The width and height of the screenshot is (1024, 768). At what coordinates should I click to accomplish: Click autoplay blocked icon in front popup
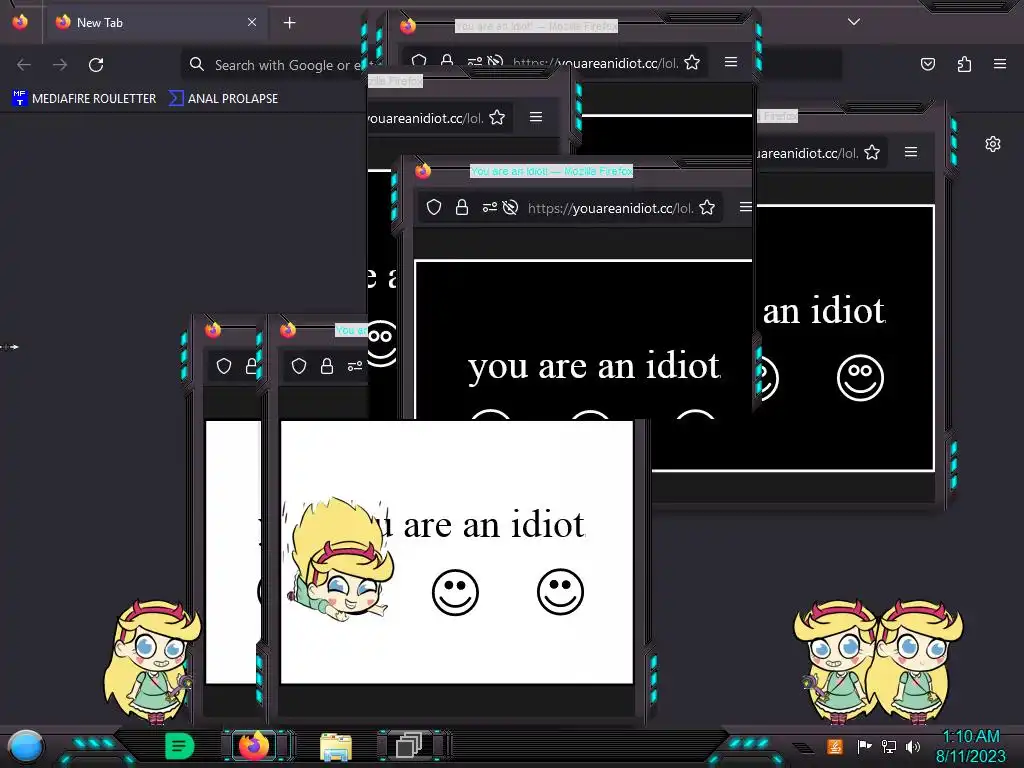click(x=511, y=208)
